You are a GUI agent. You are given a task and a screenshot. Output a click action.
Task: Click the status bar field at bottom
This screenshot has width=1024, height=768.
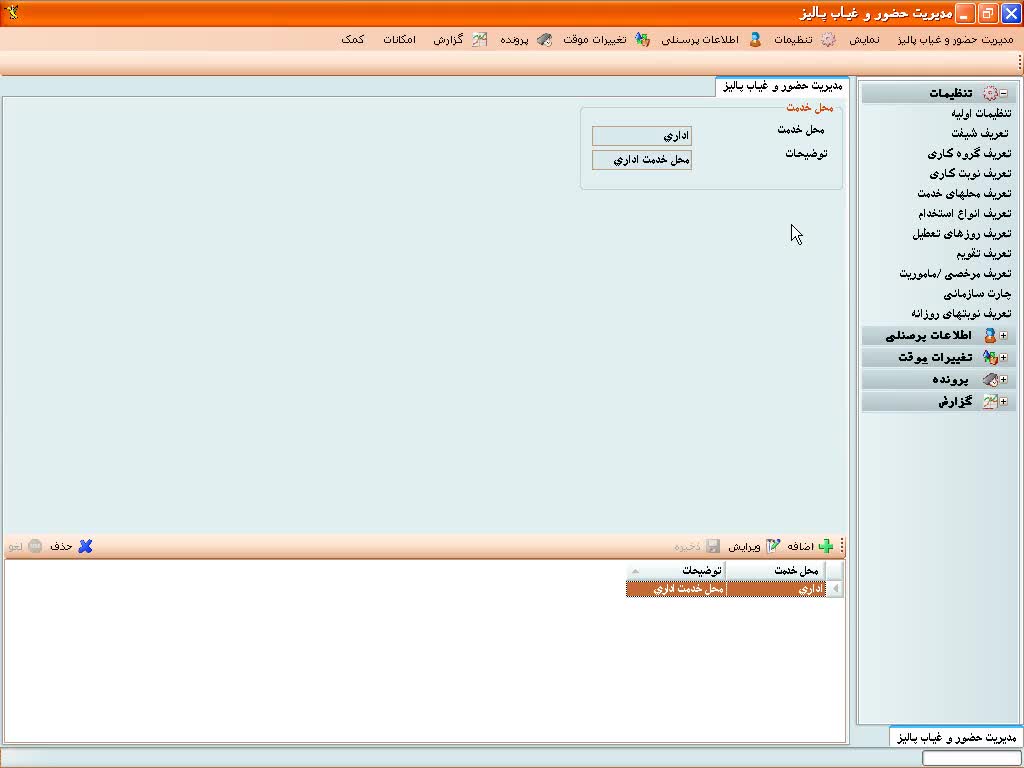pyautogui.click(x=971, y=758)
